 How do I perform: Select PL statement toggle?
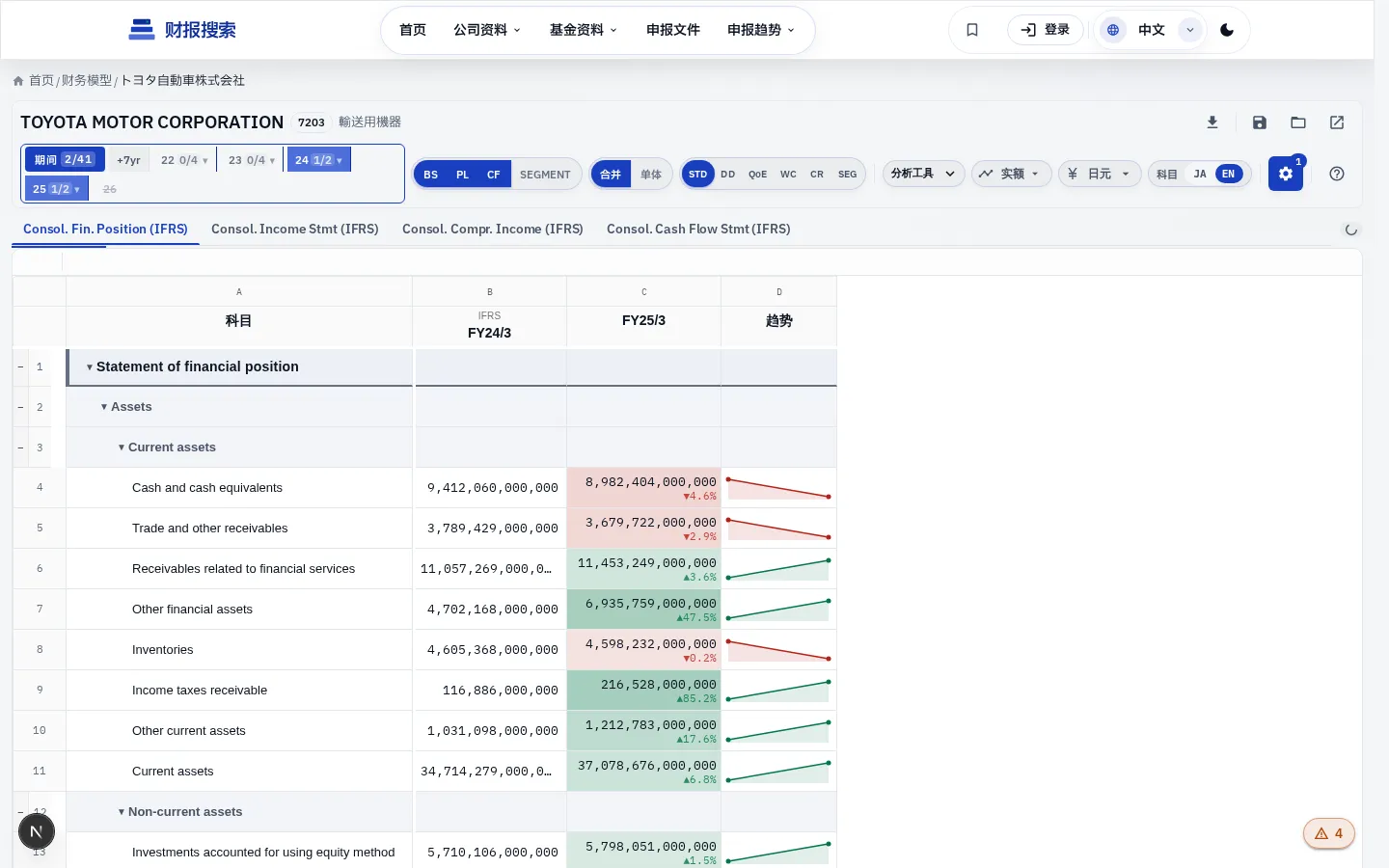tap(462, 175)
